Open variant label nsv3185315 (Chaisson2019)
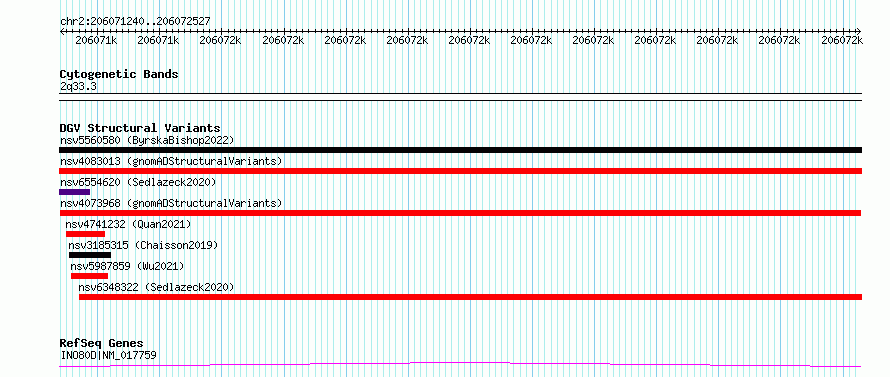This screenshot has height=377, width=890. (x=143, y=245)
